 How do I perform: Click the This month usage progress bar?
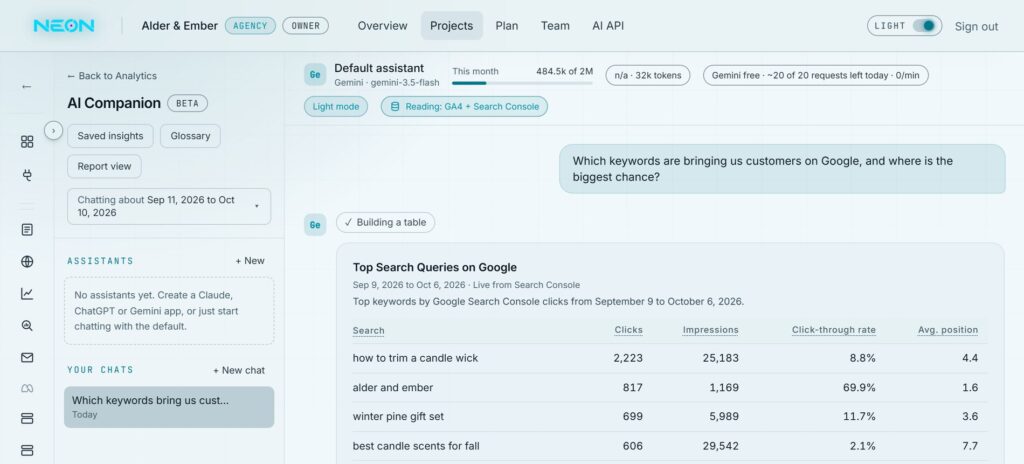tap(522, 83)
